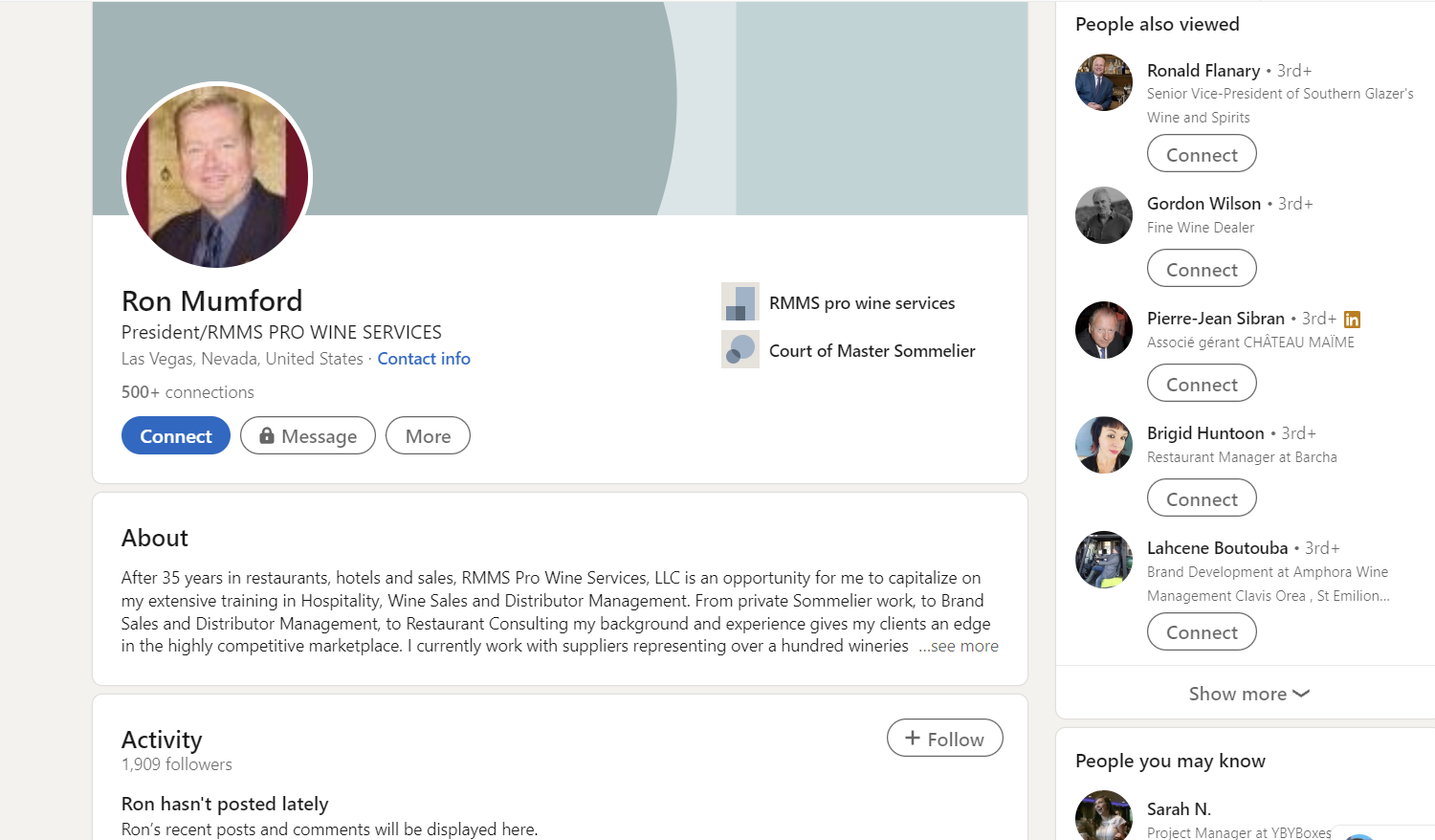Image resolution: width=1435 pixels, height=840 pixels.
Task: Click the LinkedIn premium badge beside Pierre-Jean Sibran
Action: coord(1352,320)
